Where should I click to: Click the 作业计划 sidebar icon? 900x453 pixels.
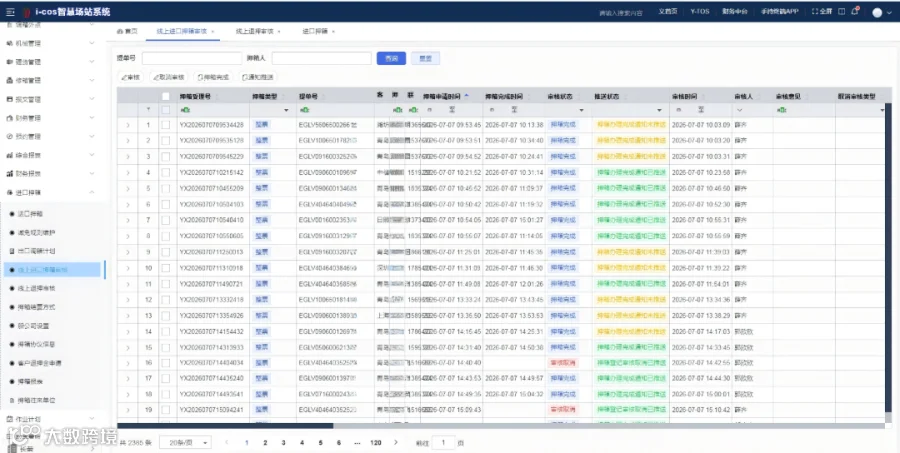coord(9,419)
